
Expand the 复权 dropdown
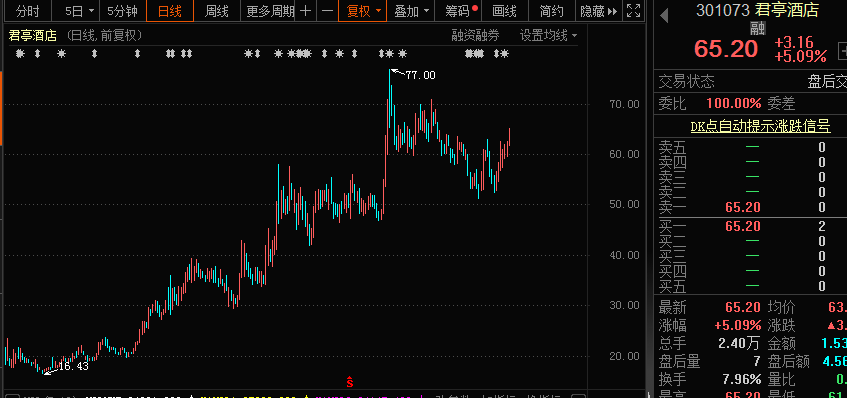pyautogui.click(x=363, y=11)
